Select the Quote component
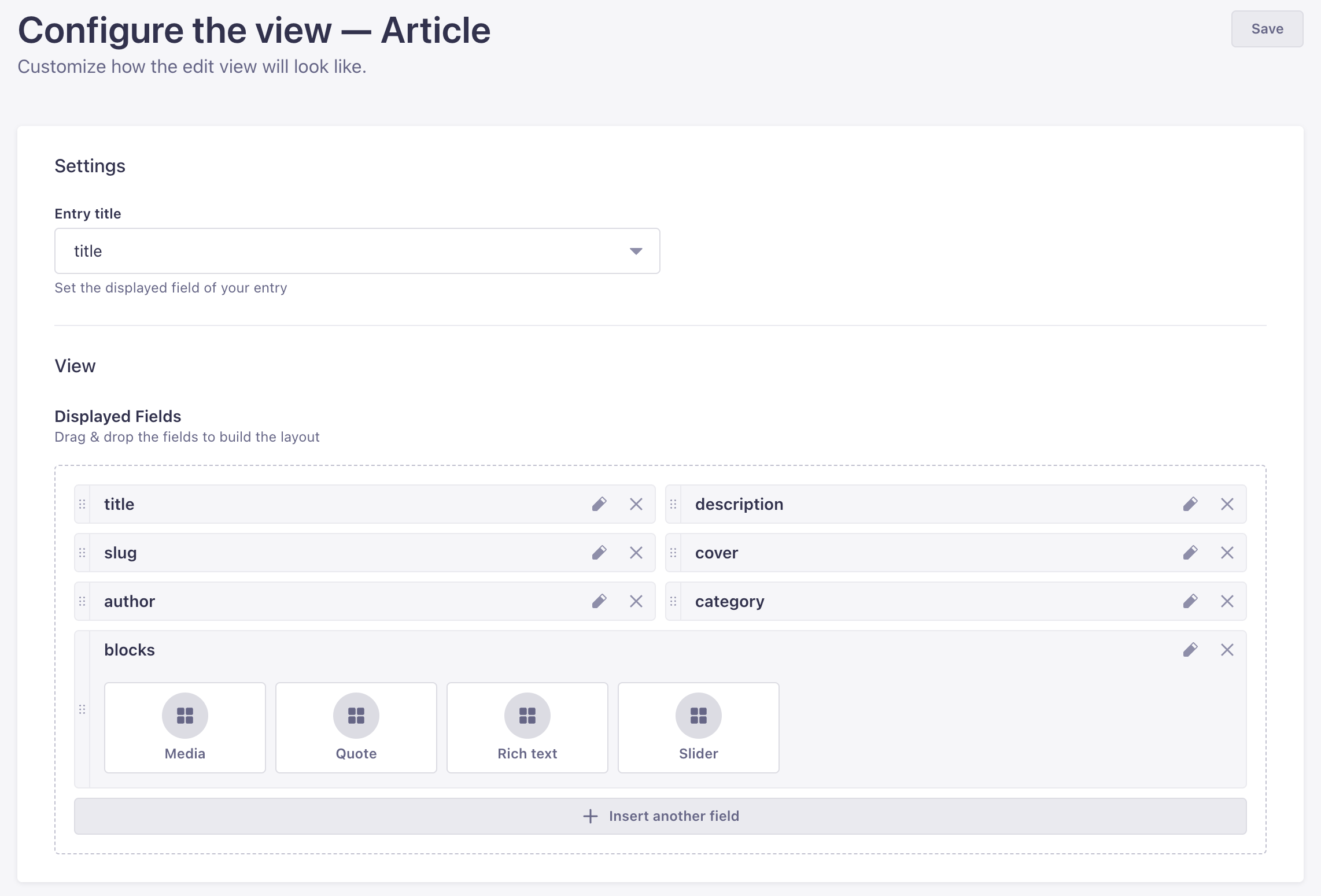The image size is (1321, 896). [x=356, y=727]
